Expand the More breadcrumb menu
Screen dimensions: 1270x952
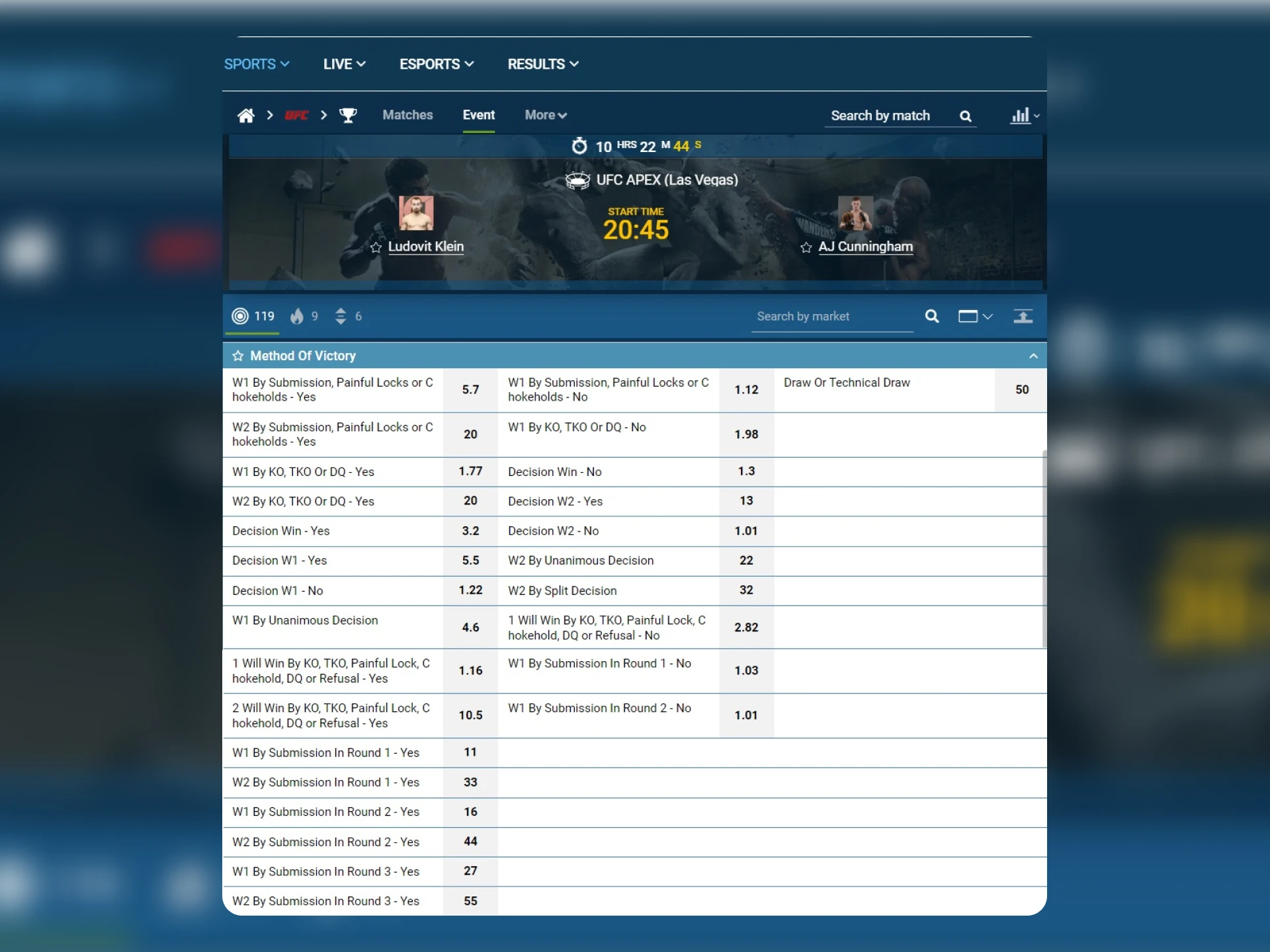545,115
